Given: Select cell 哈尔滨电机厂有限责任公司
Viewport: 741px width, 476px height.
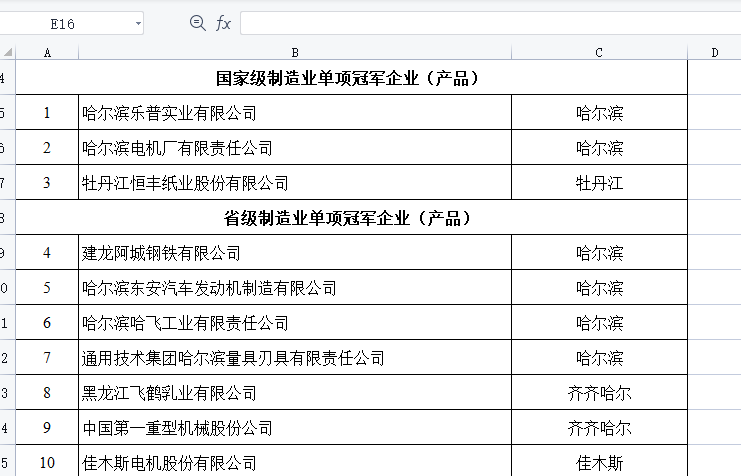Looking at the screenshot, I should [x=295, y=147].
